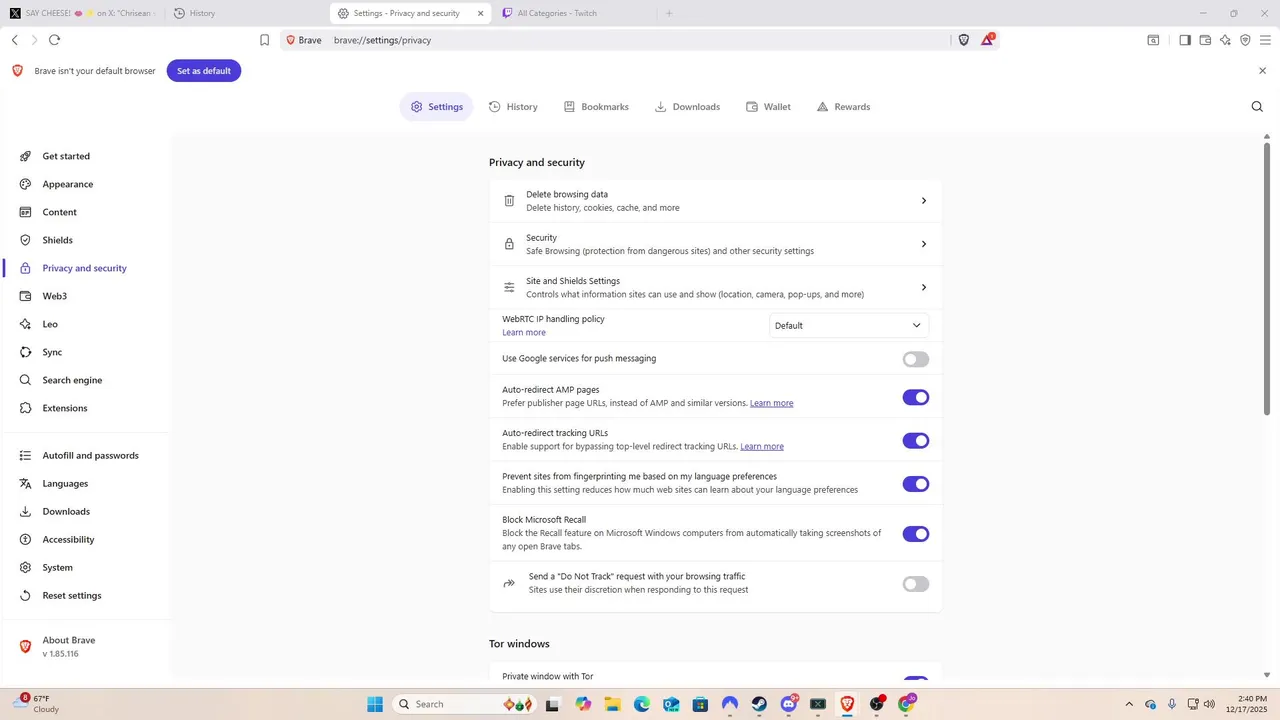Open a new tab with plus button
1280x720 pixels.
click(669, 13)
